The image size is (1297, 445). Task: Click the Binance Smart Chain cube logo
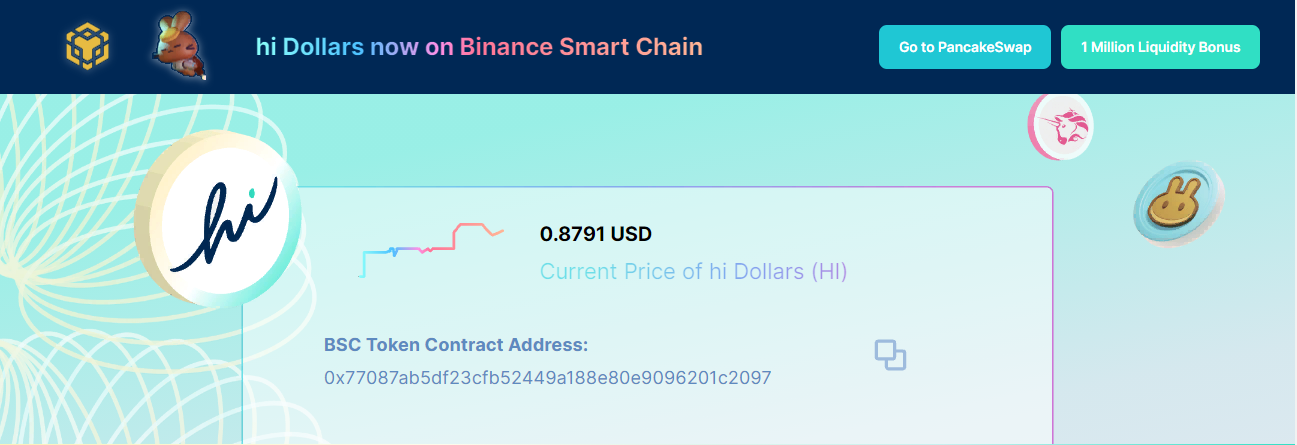pyautogui.click(x=87, y=46)
